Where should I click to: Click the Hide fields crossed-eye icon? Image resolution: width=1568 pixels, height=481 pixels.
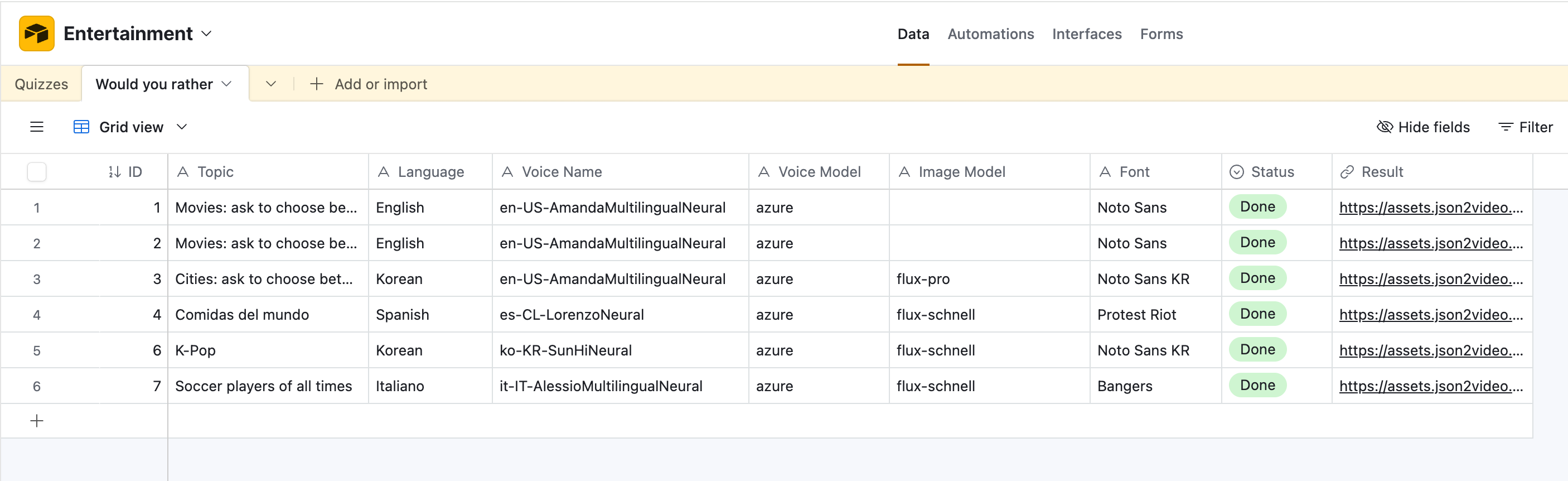click(x=1384, y=127)
